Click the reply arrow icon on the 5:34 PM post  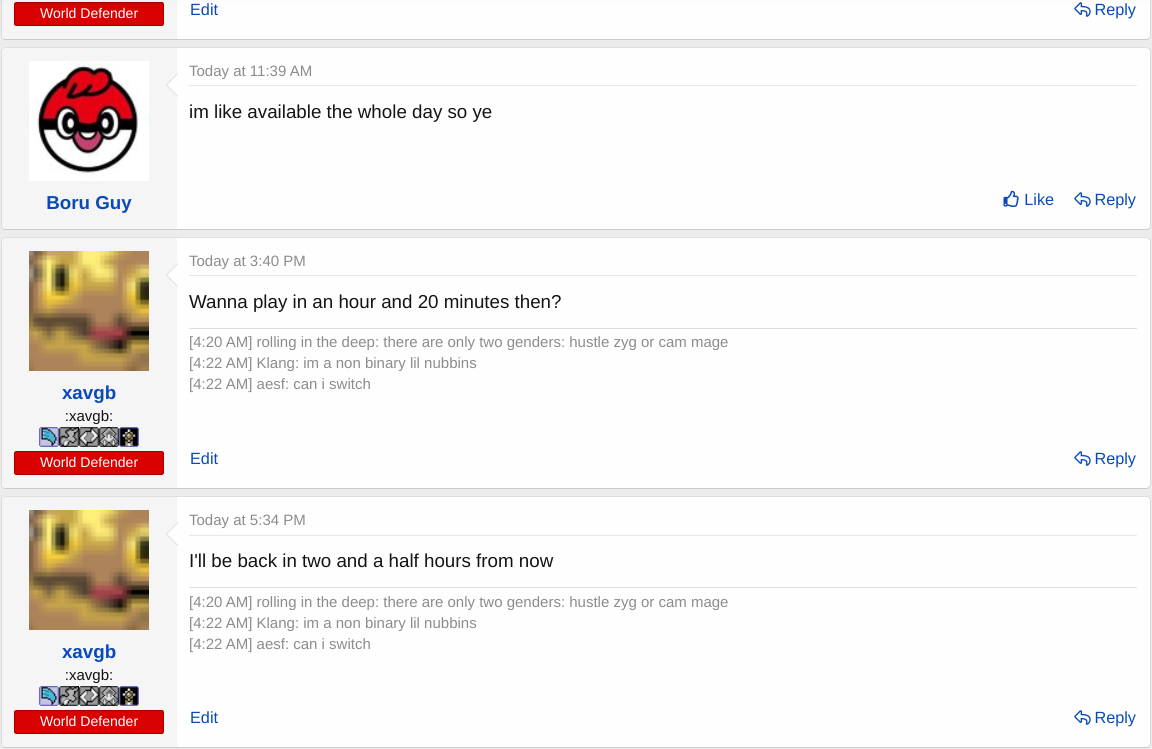pos(1082,718)
